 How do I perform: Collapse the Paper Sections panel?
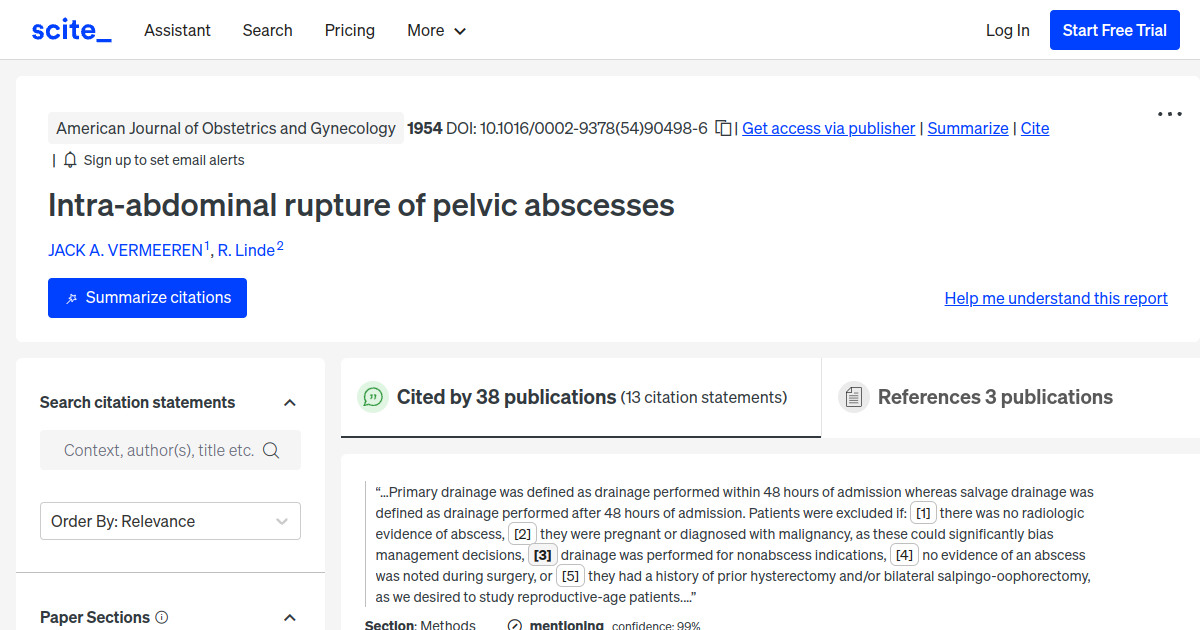(x=289, y=617)
